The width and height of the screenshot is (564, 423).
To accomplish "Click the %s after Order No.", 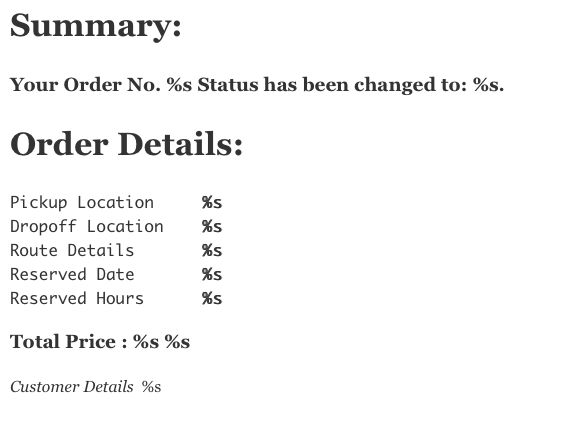I will click(179, 85).
